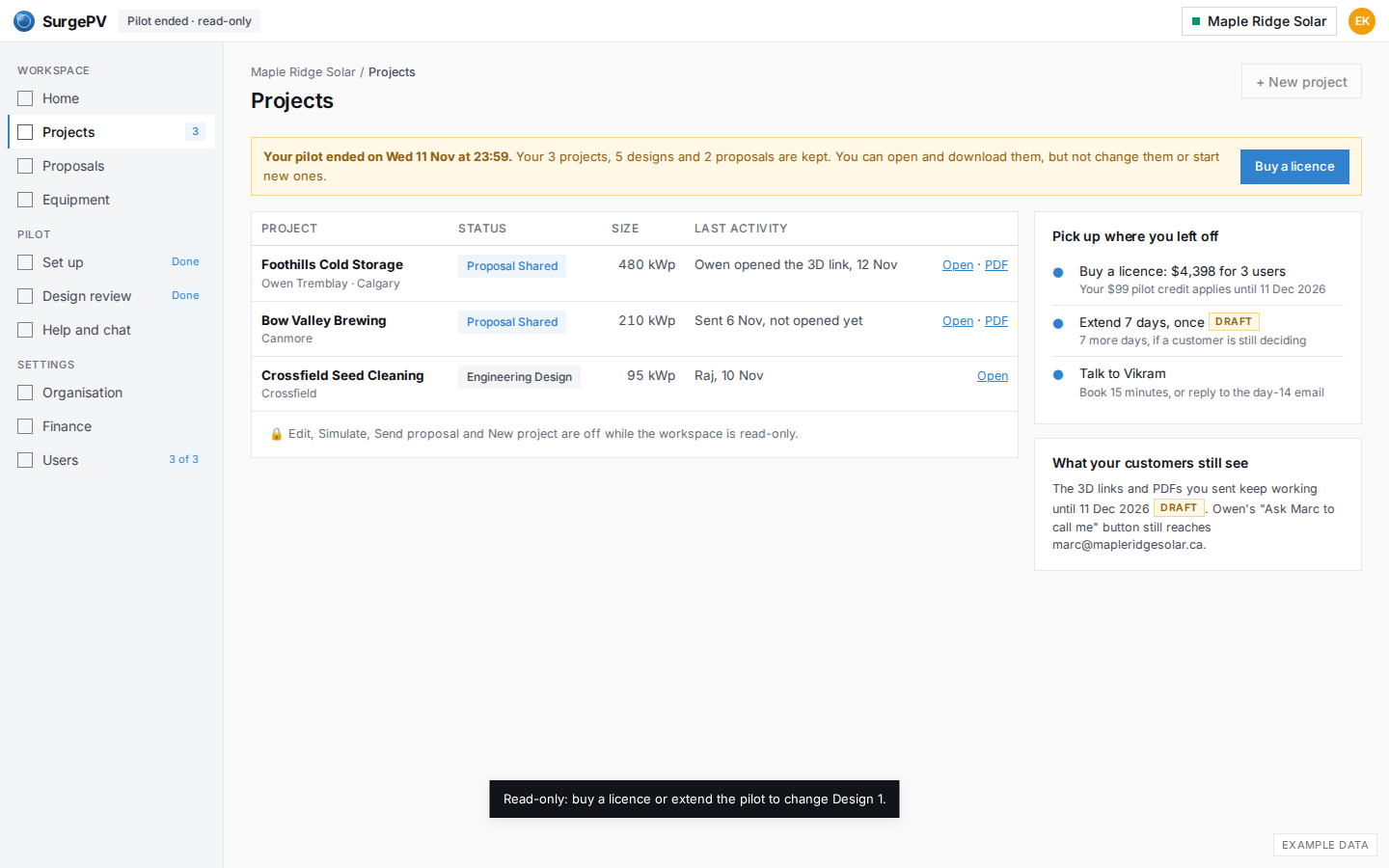Download the Bow Valley Brewing PDF
Viewport: 1389px width, 868px height.
[996, 321]
